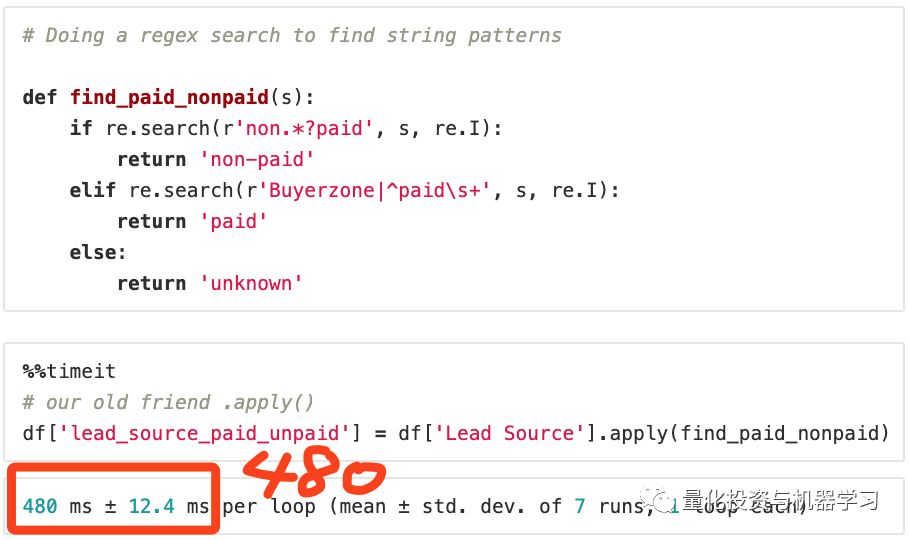Click the 'elif re.search' line keyword

click(93, 190)
